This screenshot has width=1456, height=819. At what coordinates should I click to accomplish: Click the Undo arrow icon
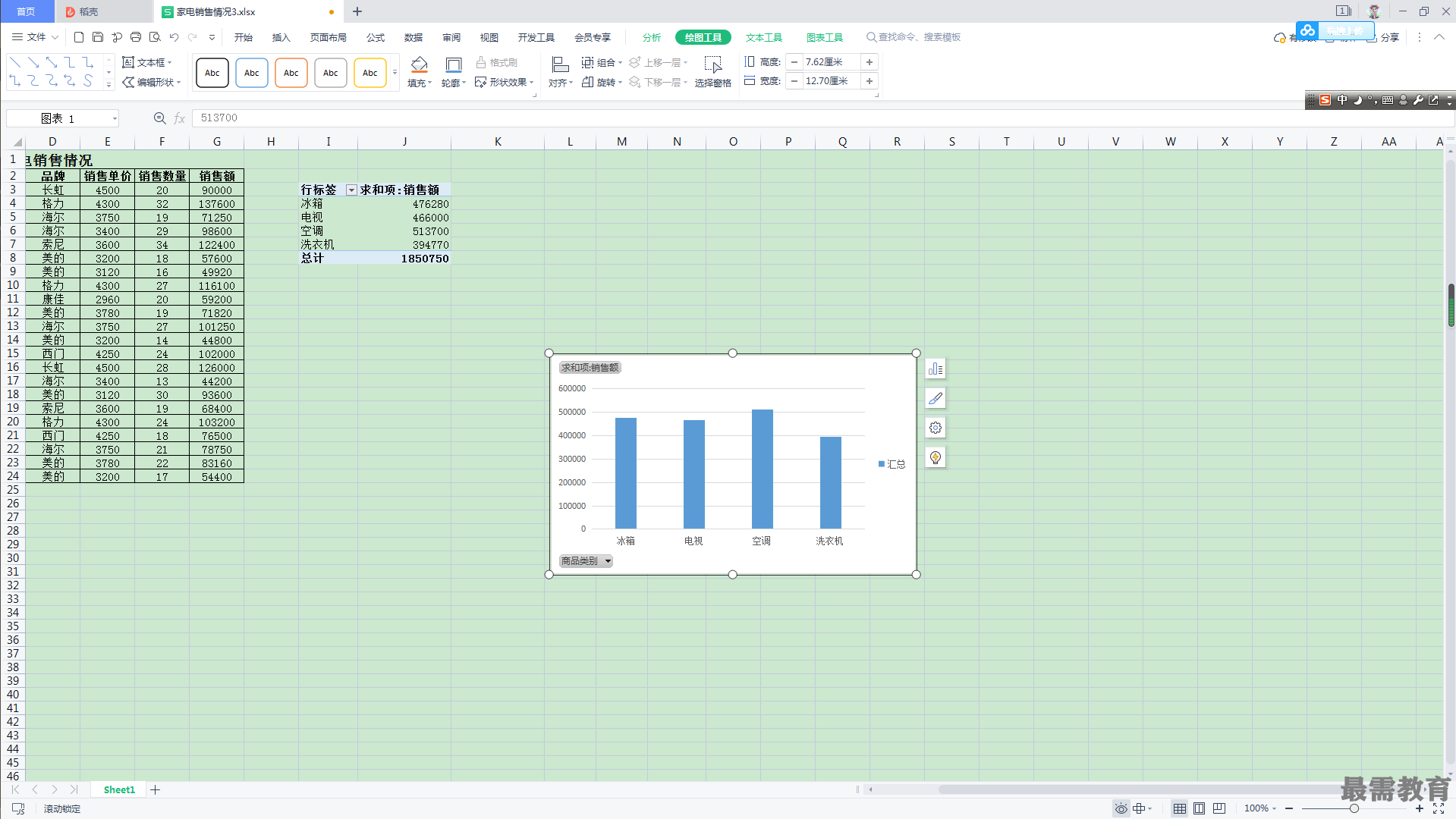[174, 37]
